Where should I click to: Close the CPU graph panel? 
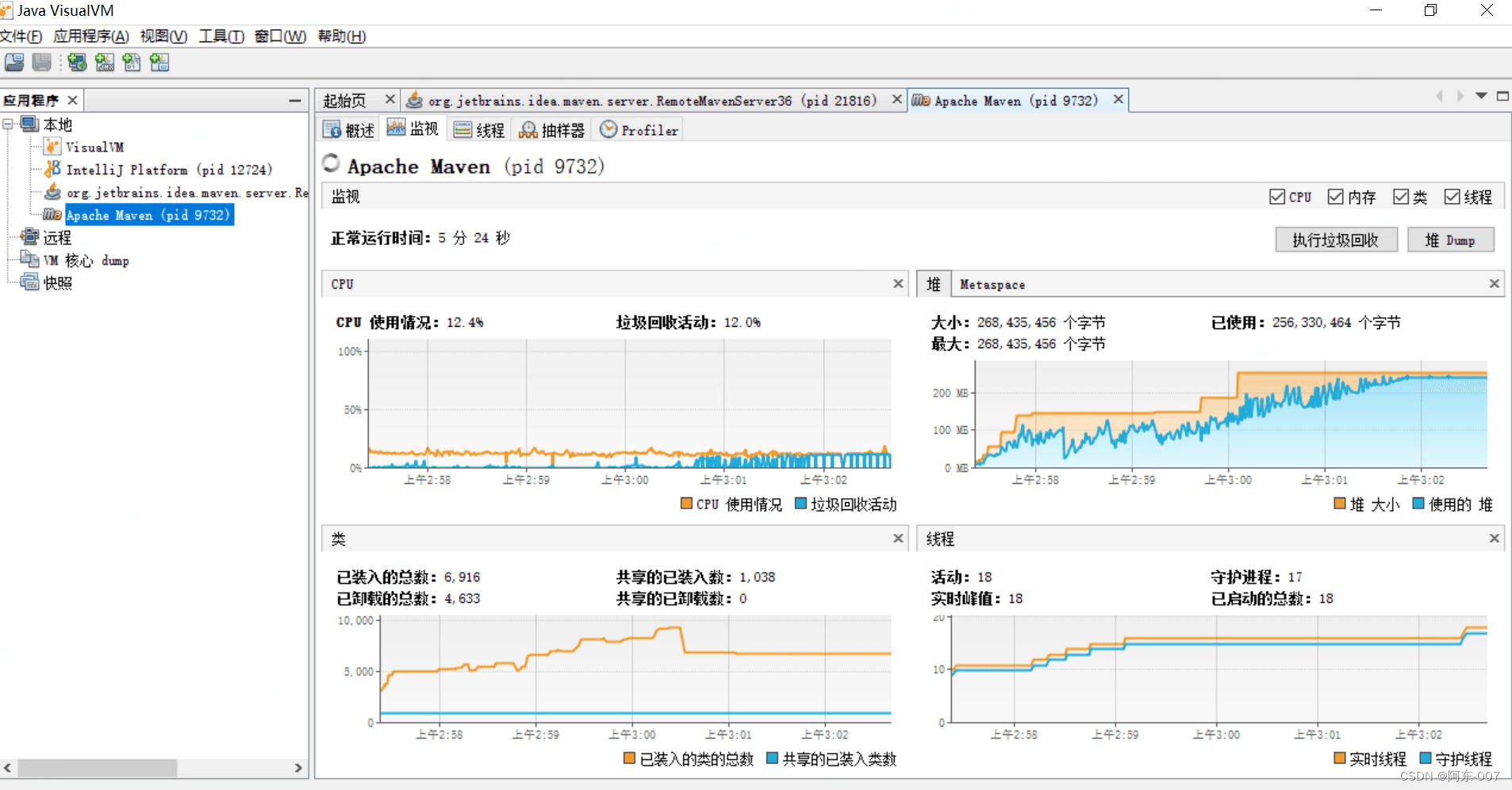point(898,284)
